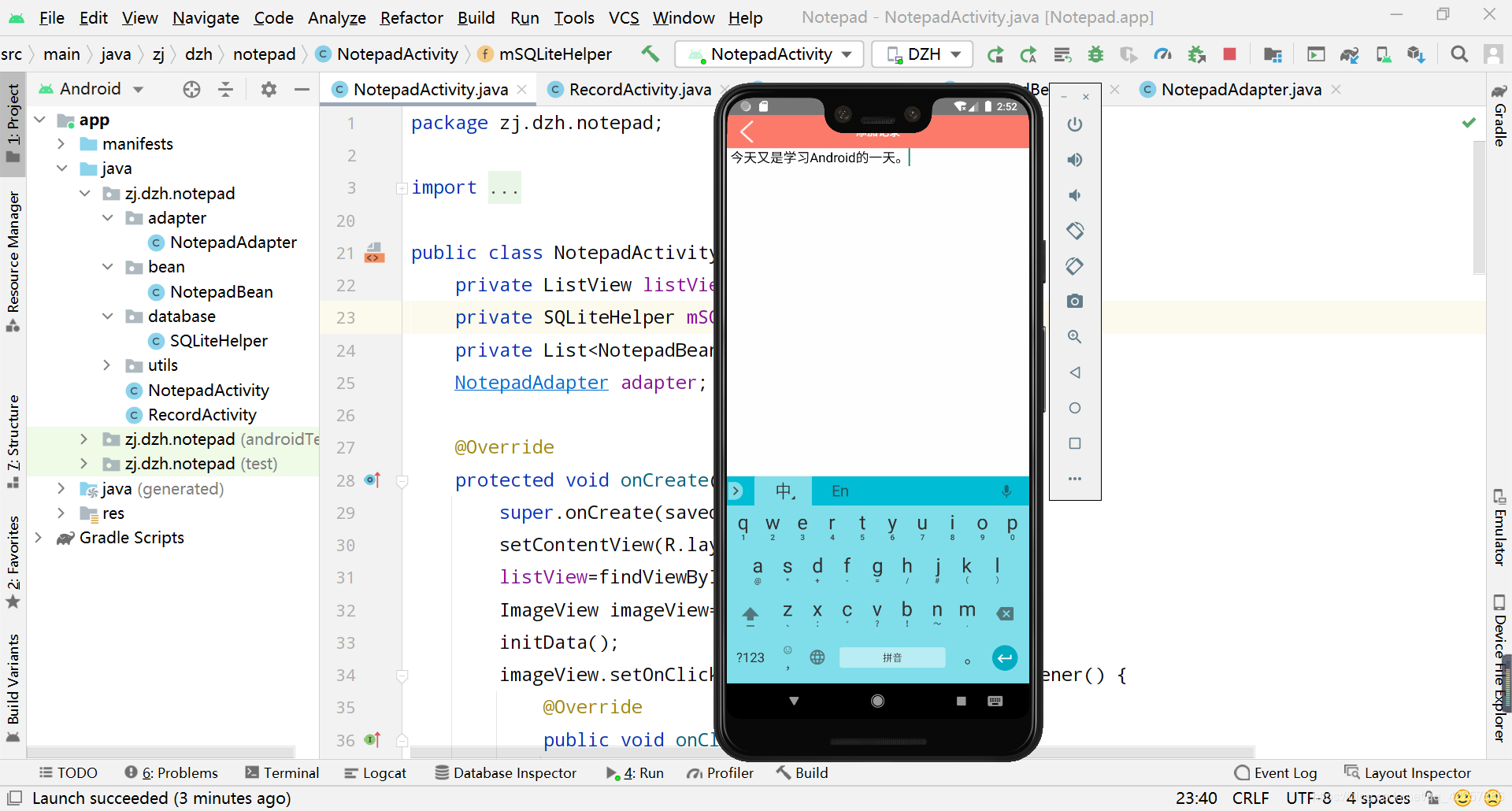Switch keyboard to Chinese 中 input mode
The image size is (1512, 811).
tap(784, 491)
